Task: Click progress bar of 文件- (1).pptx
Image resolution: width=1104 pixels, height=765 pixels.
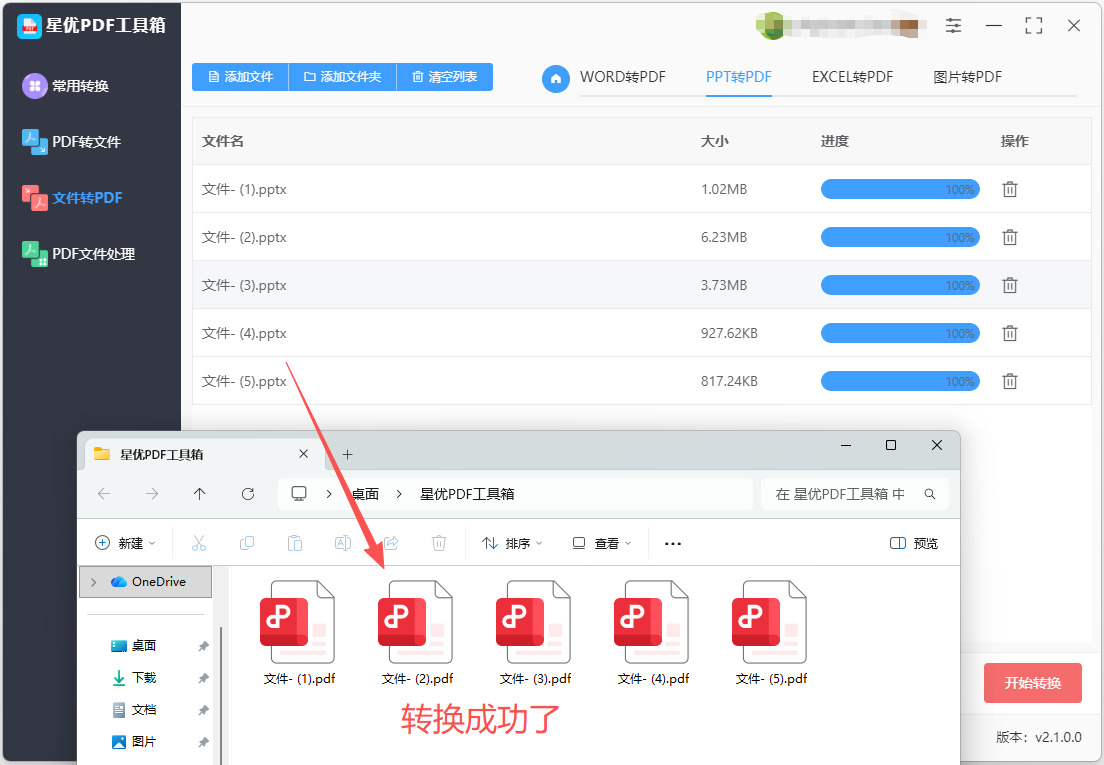Action: click(900, 189)
